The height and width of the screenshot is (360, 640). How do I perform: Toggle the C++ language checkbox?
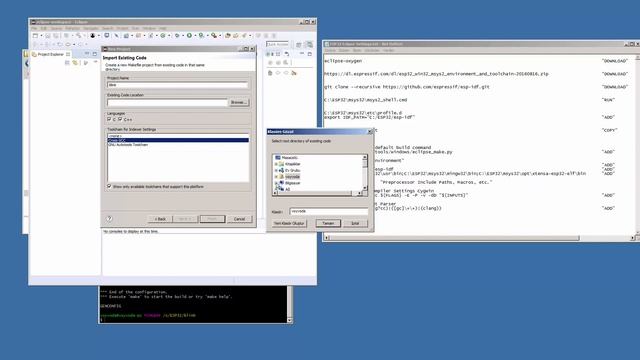(x=120, y=119)
